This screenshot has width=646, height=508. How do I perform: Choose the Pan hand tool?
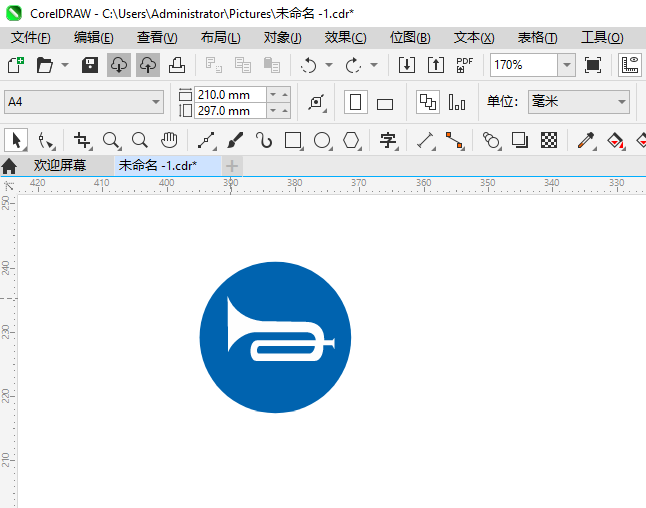pos(169,140)
